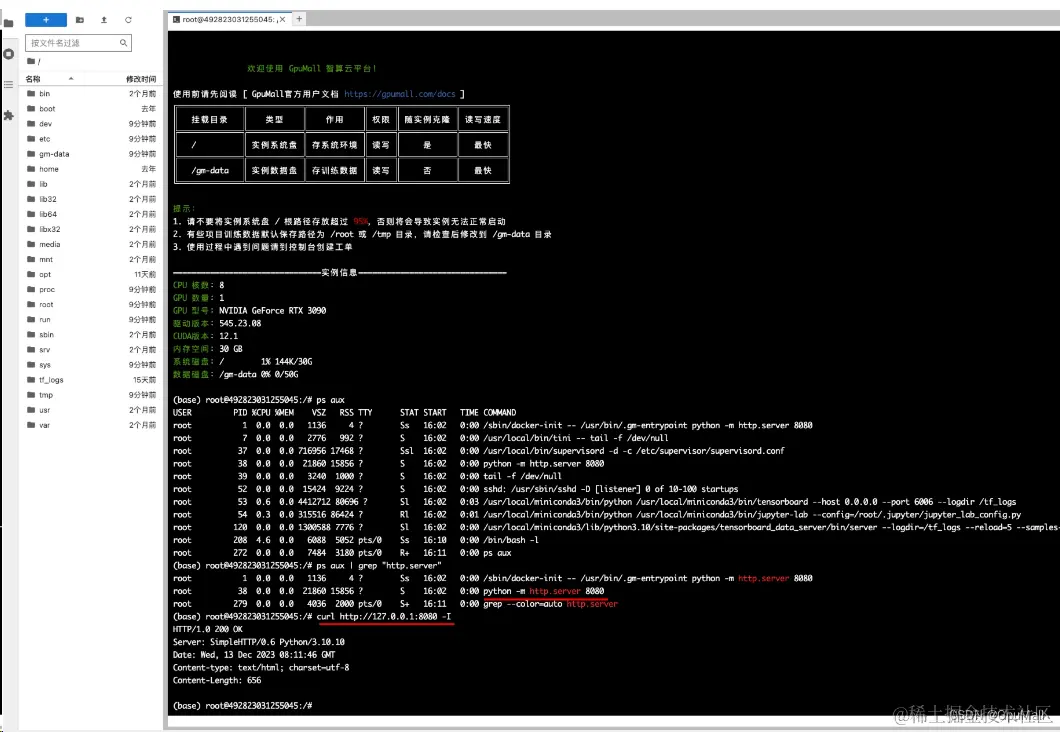1060x732 pixels.
Task: Click the 15天前 modified time for tf_logs
Action: coord(145,380)
